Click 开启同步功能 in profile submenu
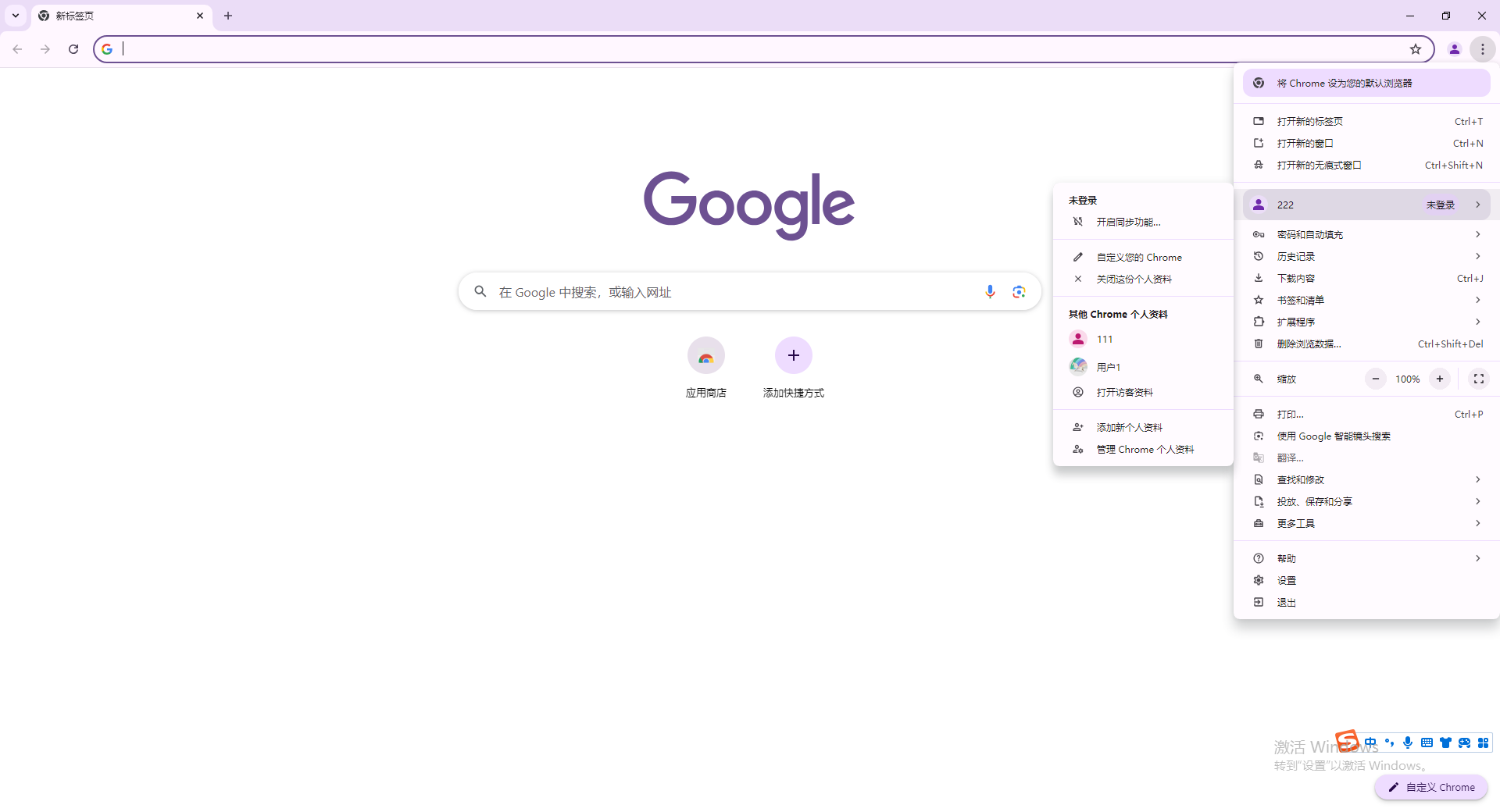 1143,222
